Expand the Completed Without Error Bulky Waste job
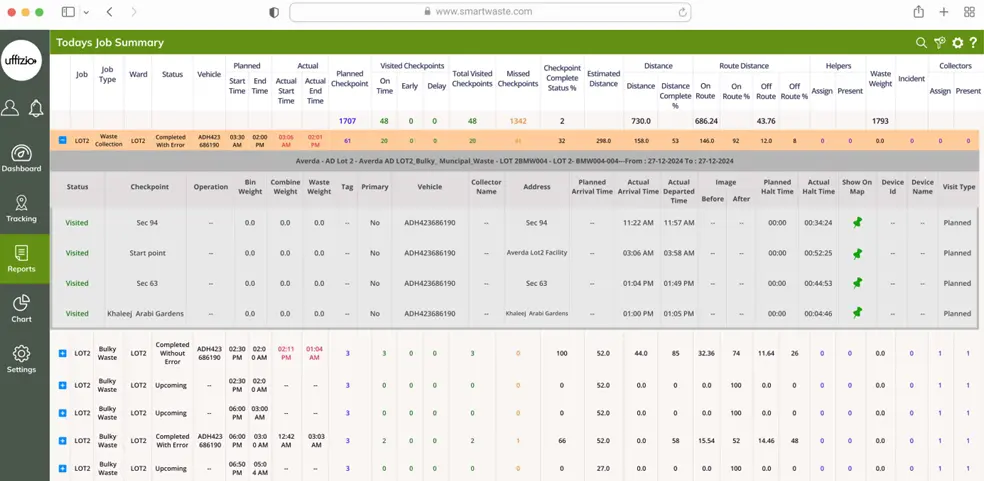The width and height of the screenshot is (984, 481). pyautogui.click(x=62, y=354)
